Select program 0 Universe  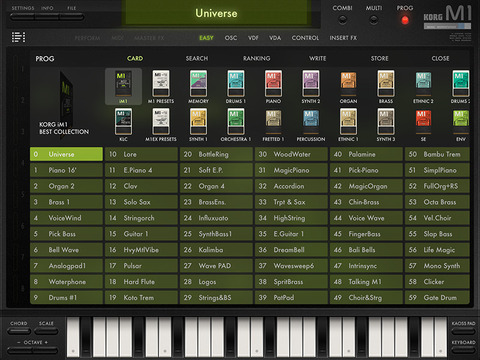pyautogui.click(x=66, y=154)
